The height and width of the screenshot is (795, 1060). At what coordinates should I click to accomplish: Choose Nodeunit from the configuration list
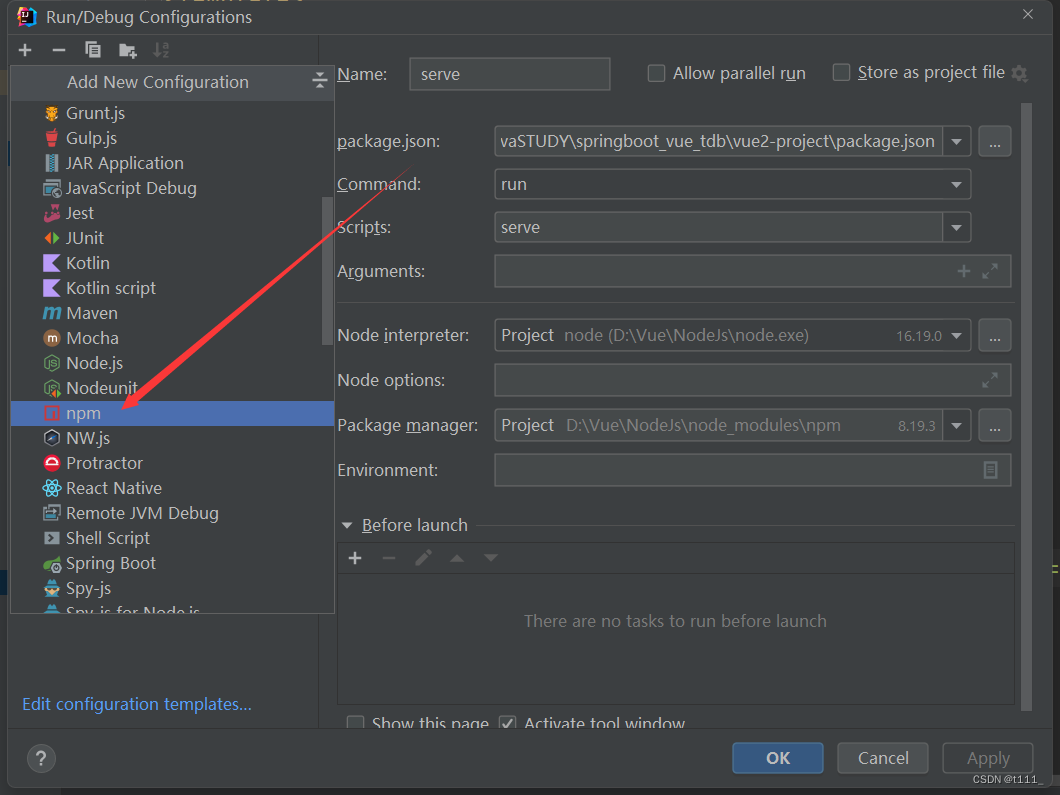coord(172,388)
